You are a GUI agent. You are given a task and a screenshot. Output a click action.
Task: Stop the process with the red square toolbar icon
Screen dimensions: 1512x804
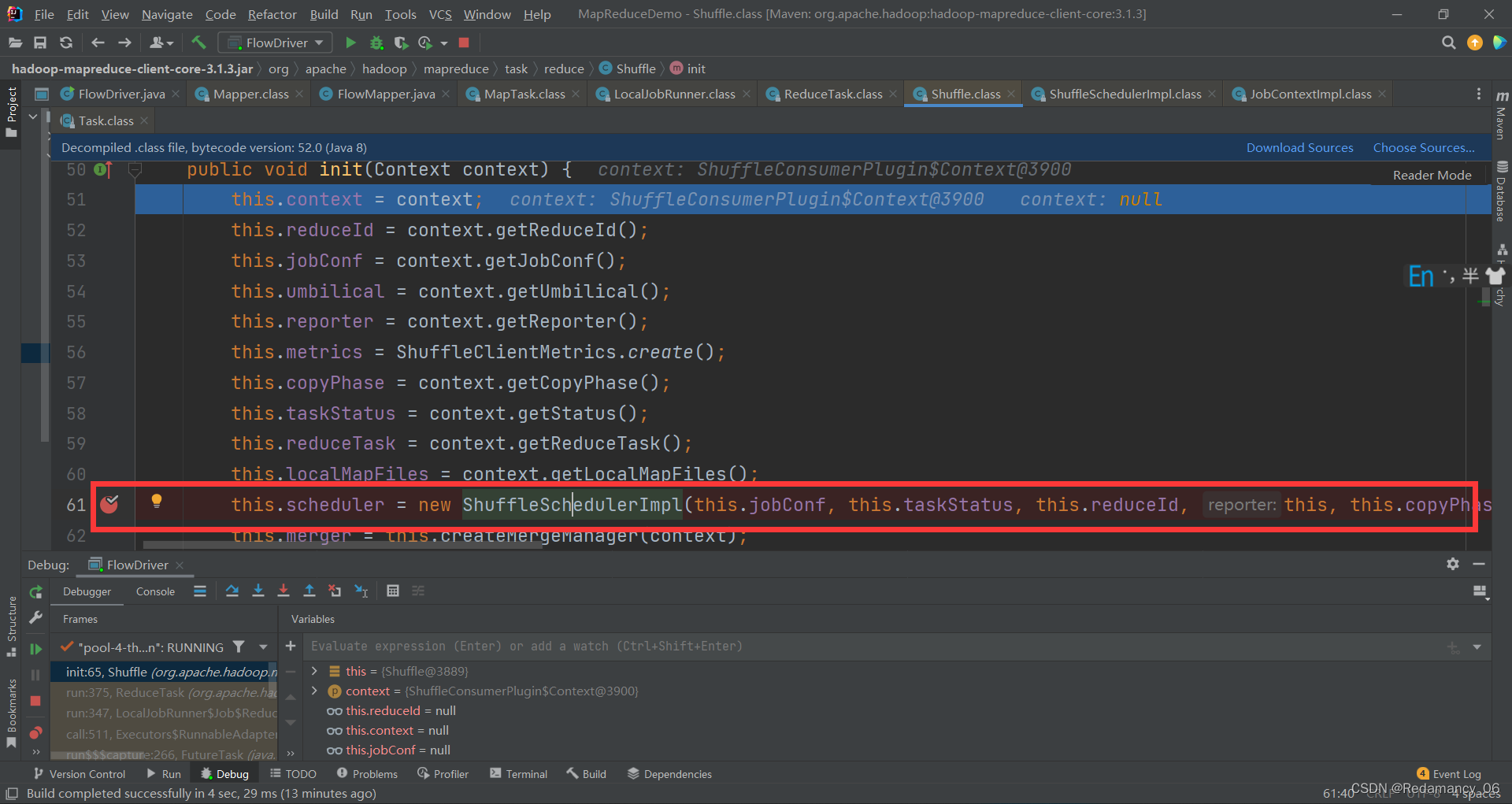pos(464,43)
